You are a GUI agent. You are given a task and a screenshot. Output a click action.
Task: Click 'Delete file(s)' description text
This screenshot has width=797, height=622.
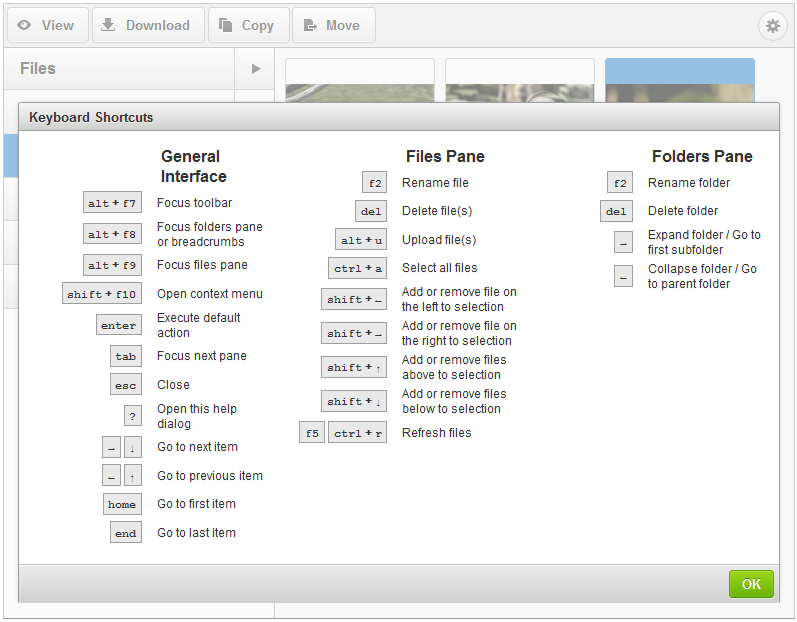437,211
